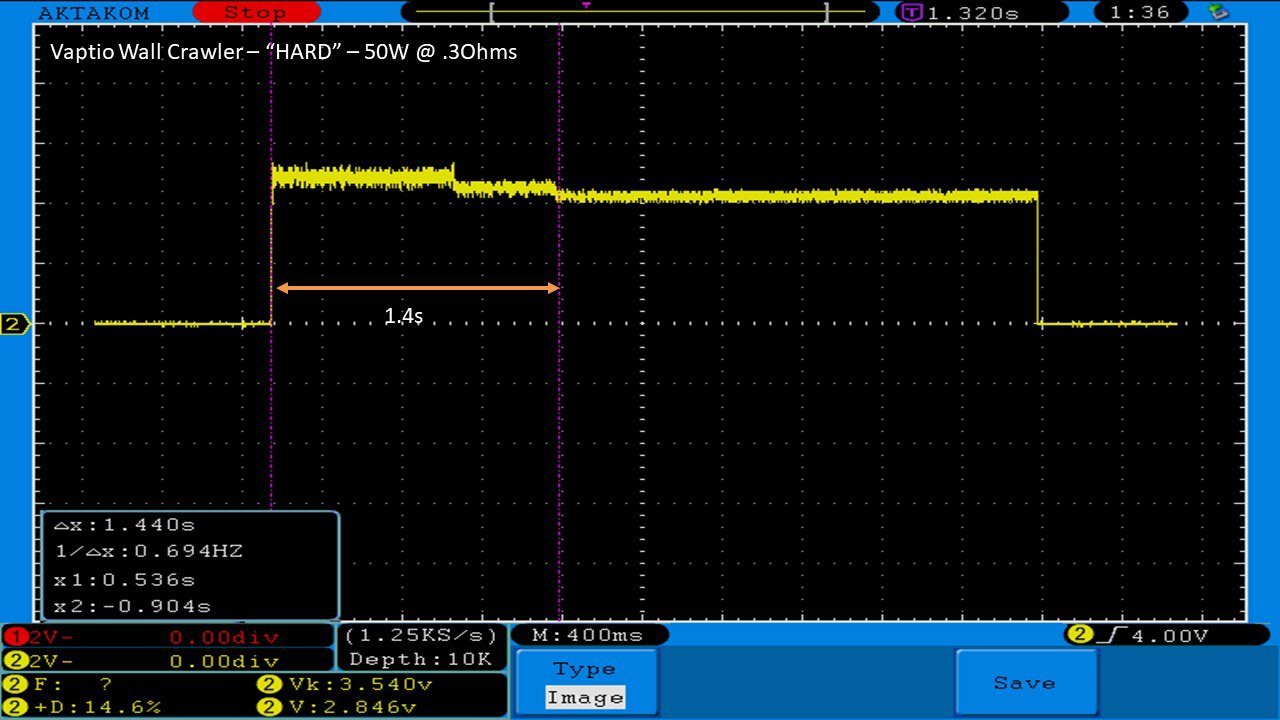The width and height of the screenshot is (1280, 720).
Task: Click the orange 1.4s annotation arrow
Action: 417,288
